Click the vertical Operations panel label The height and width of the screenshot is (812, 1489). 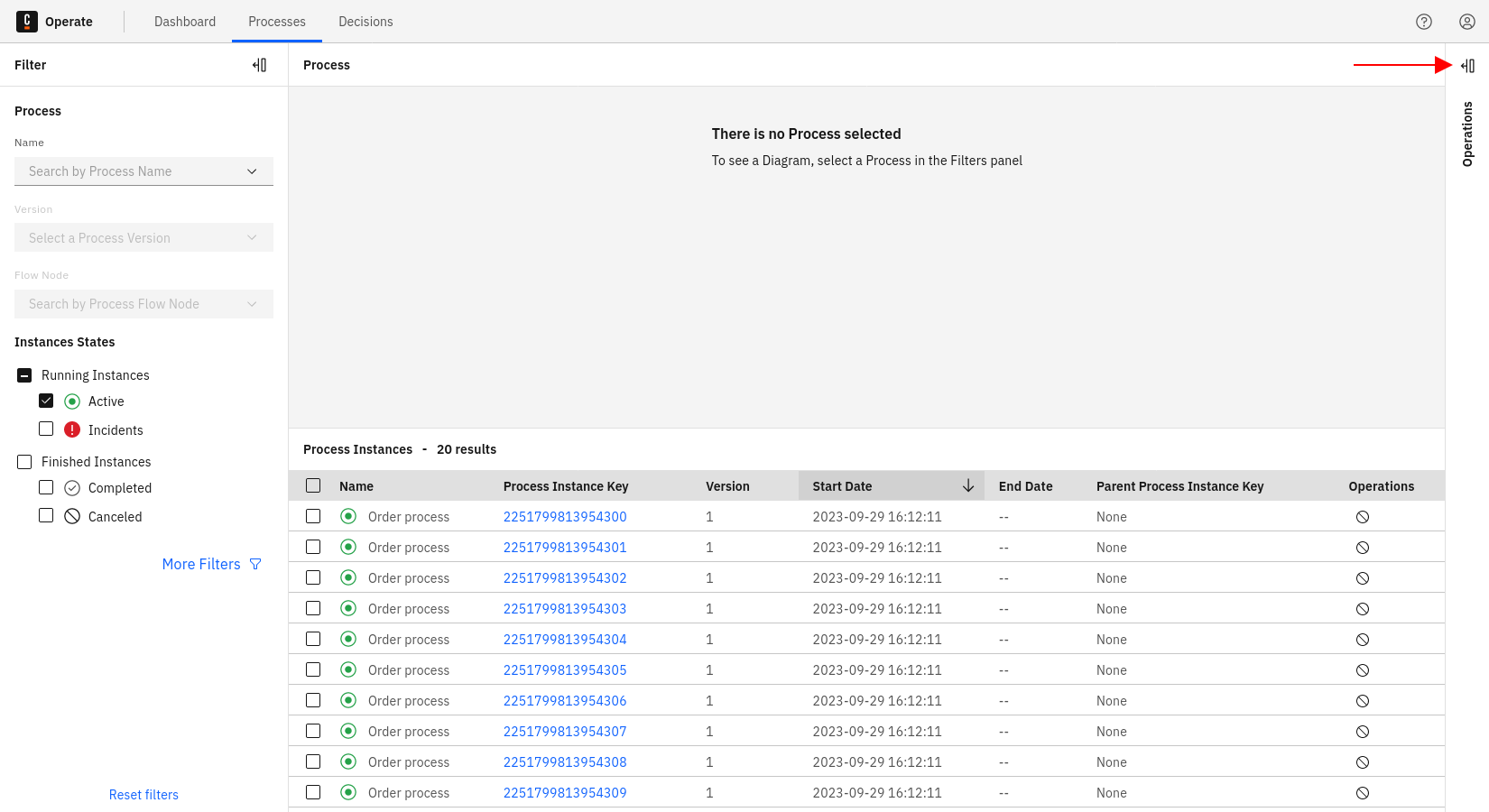coord(1467,134)
